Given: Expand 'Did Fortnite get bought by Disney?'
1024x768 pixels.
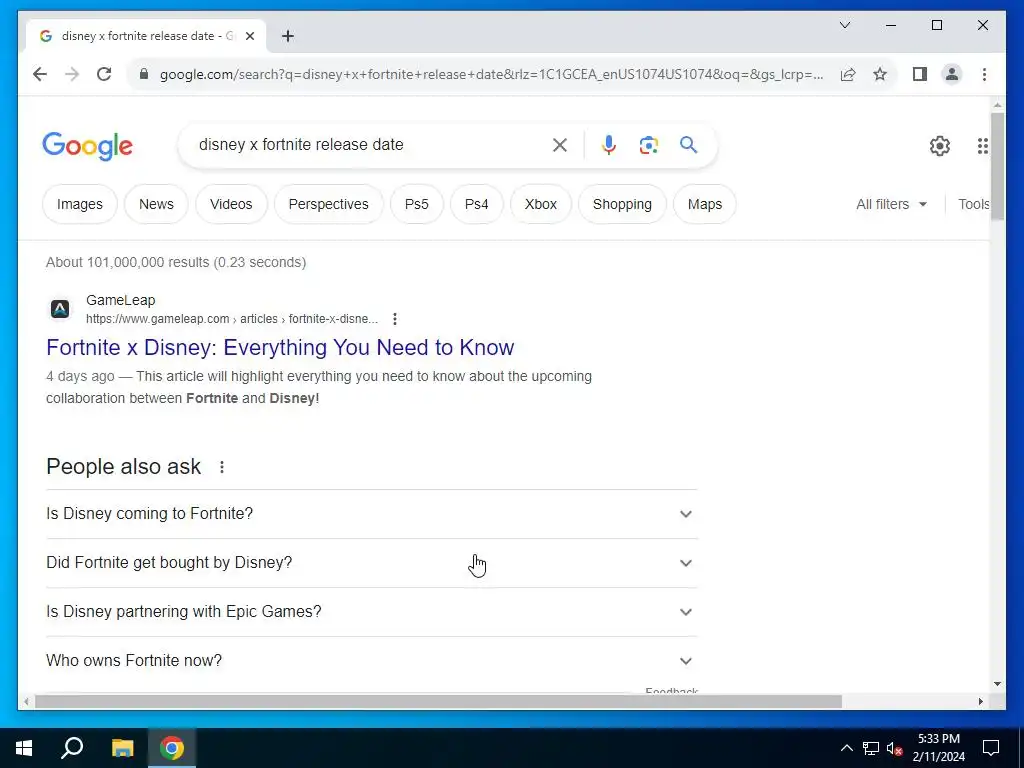Looking at the screenshot, I should coord(372,563).
